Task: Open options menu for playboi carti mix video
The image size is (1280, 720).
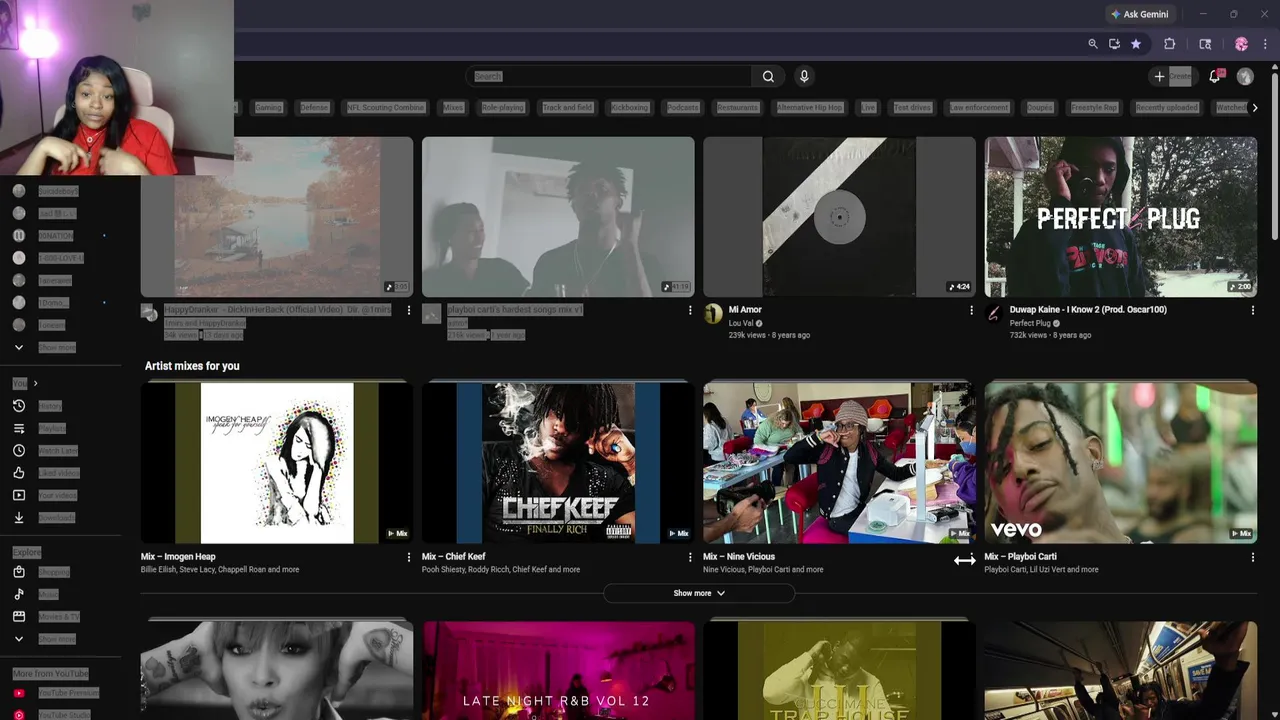Action: tap(690, 311)
